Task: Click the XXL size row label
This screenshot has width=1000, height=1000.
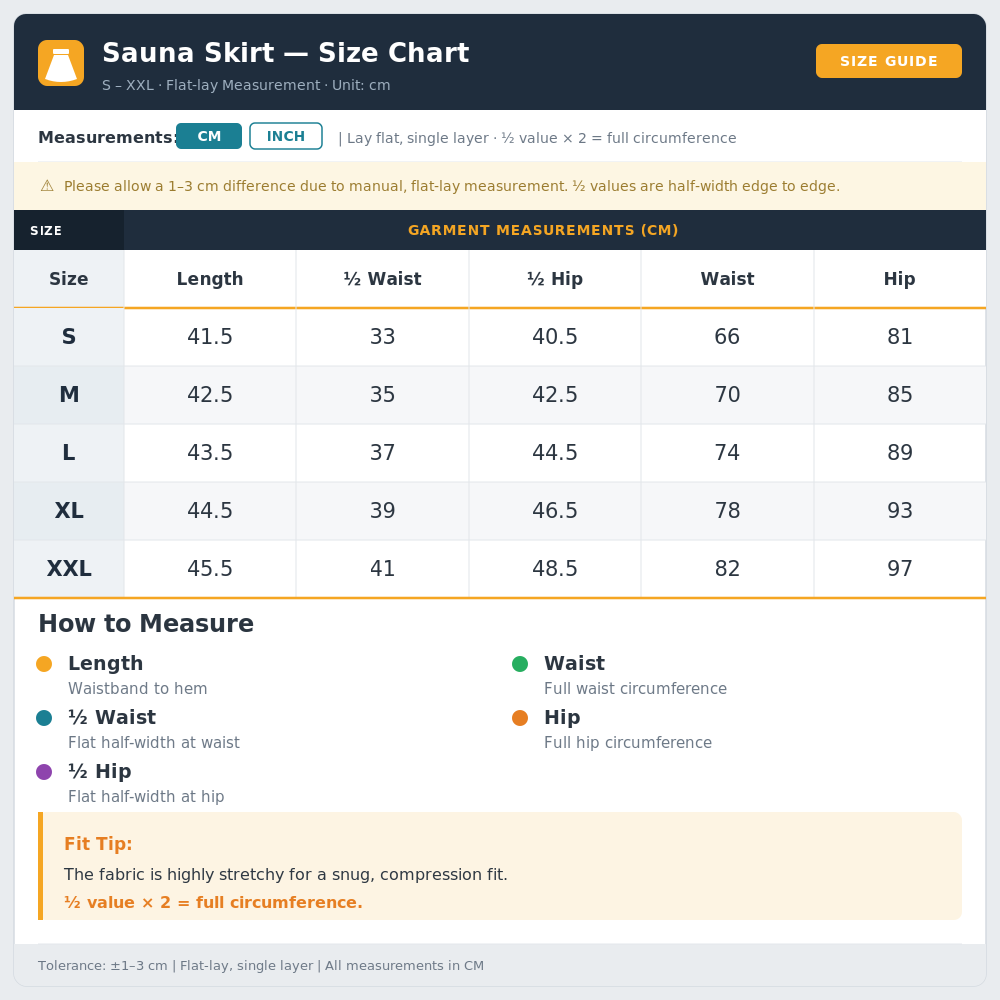Action: [69, 568]
